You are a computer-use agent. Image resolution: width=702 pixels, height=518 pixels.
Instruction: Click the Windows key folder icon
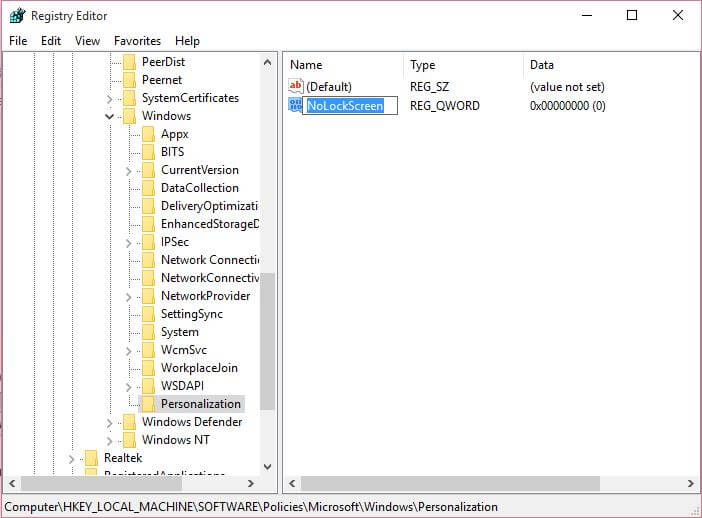(x=129, y=116)
